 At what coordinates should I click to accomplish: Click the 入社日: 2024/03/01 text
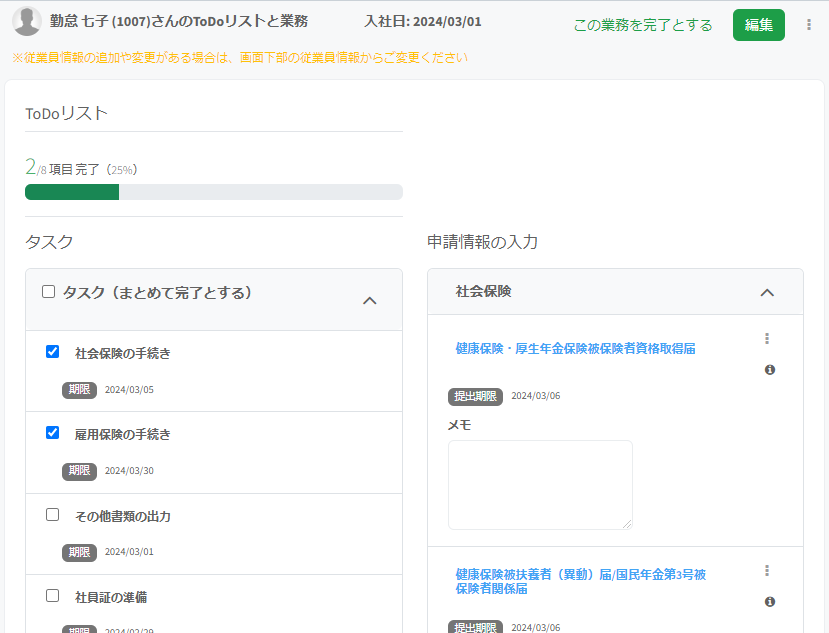[423, 22]
